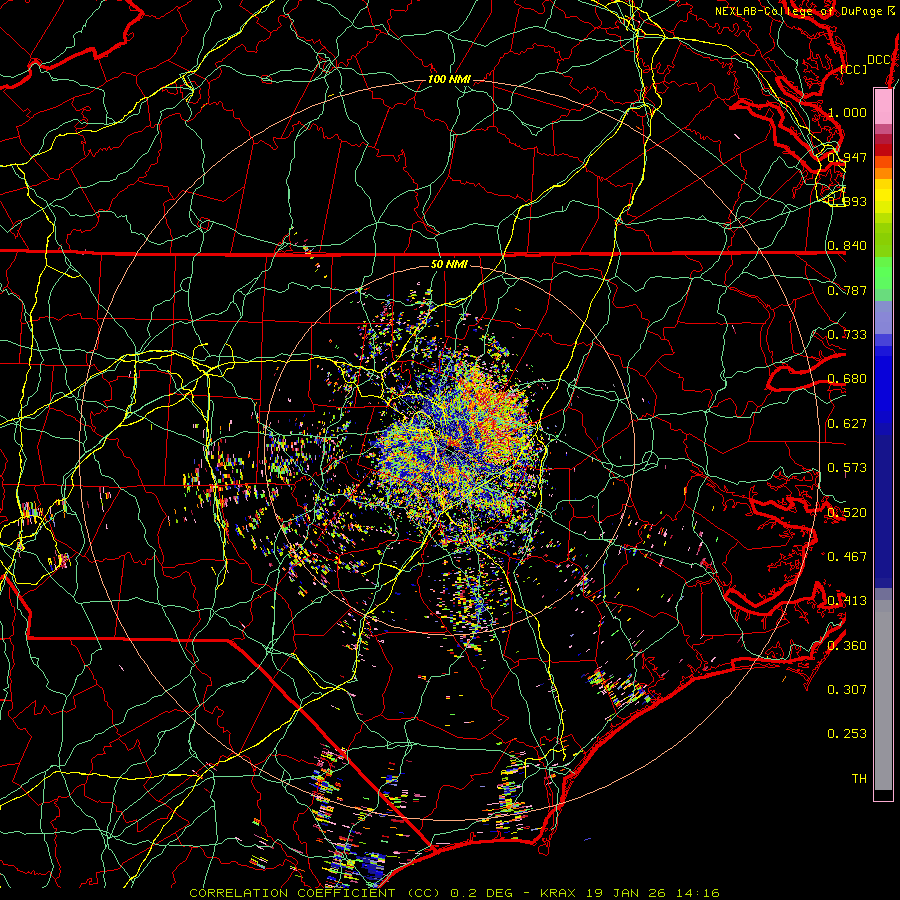Click the 0.360 scale value

(x=847, y=646)
